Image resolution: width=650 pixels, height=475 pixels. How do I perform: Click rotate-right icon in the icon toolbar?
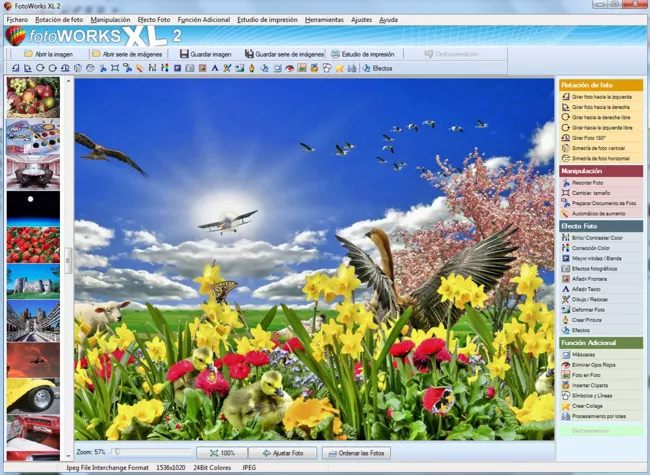(x=28, y=68)
